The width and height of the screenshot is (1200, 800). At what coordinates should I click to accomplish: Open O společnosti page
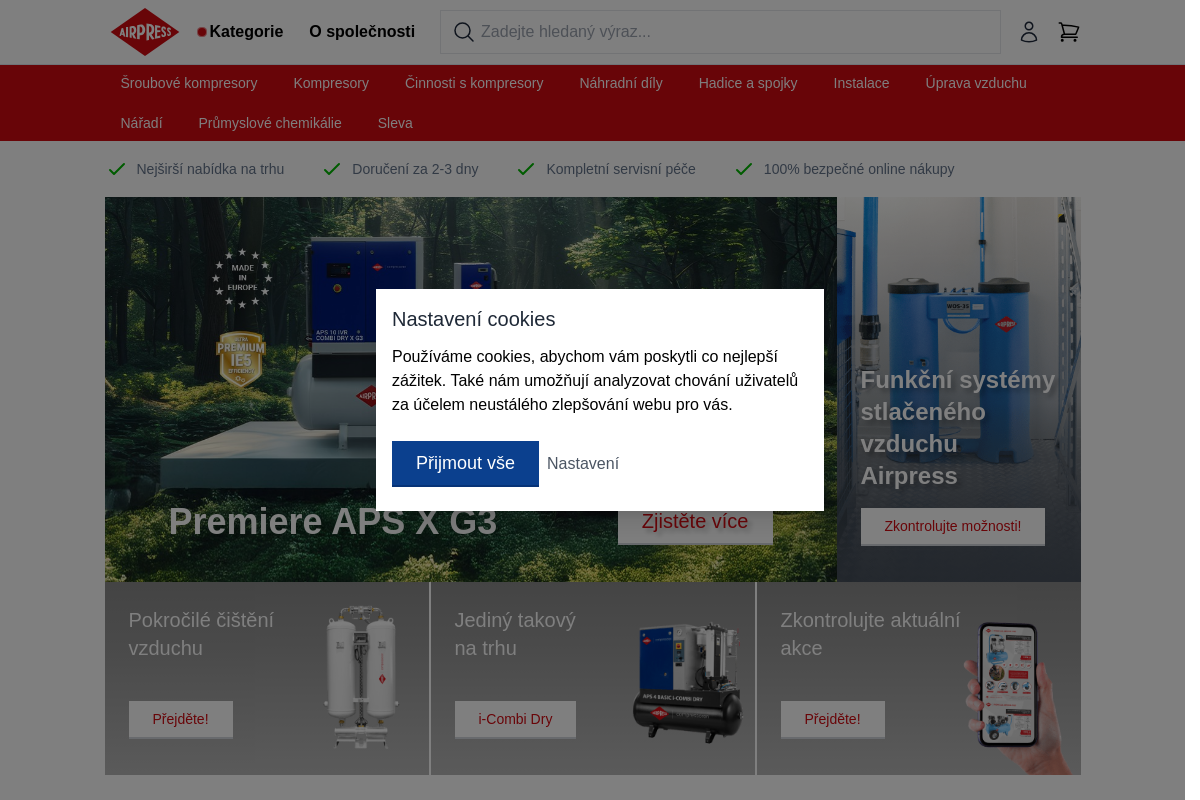coord(362,32)
